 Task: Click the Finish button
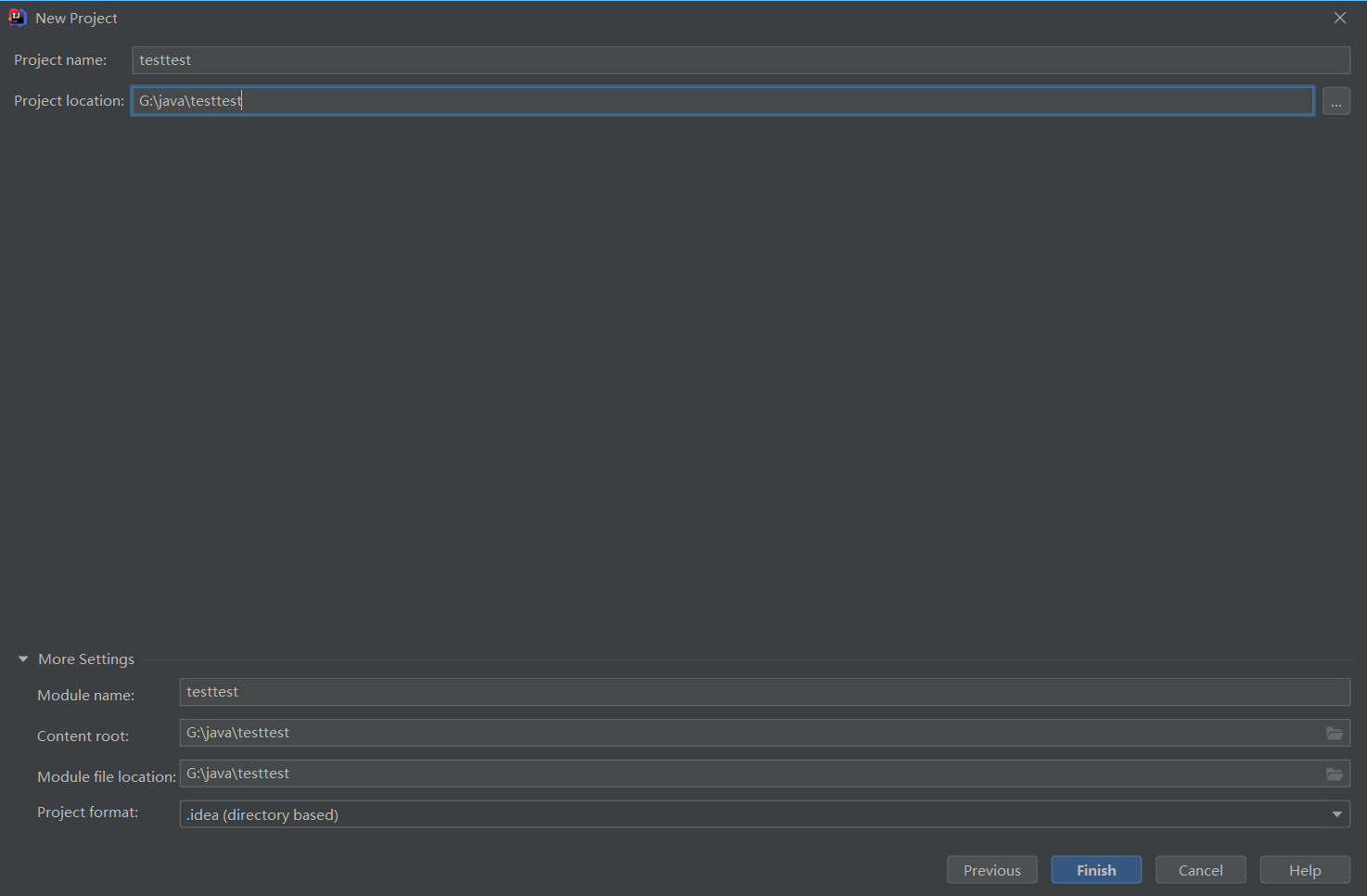[1096, 870]
